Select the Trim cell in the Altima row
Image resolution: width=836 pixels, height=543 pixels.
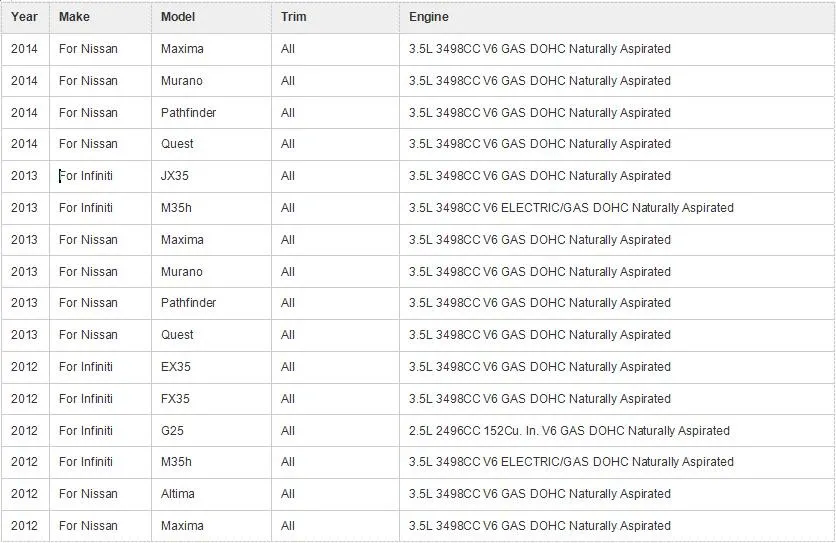point(335,494)
